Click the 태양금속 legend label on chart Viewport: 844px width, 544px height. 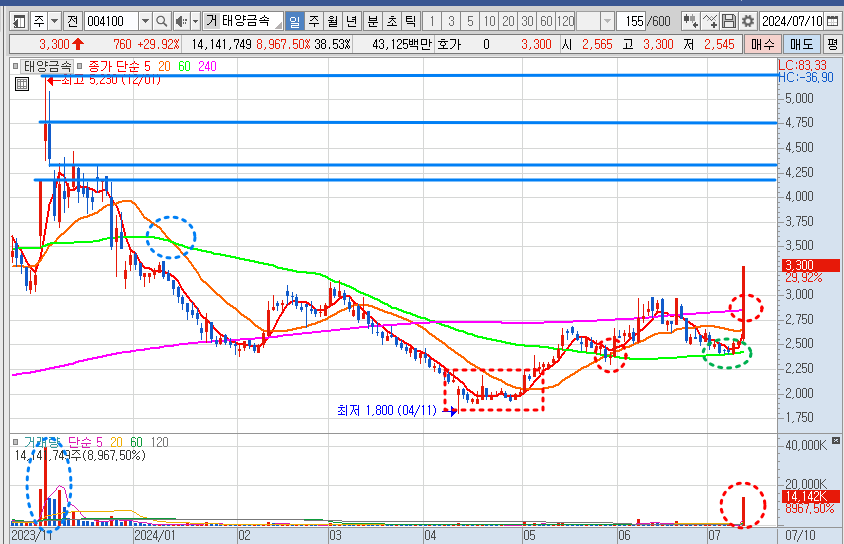48,67
